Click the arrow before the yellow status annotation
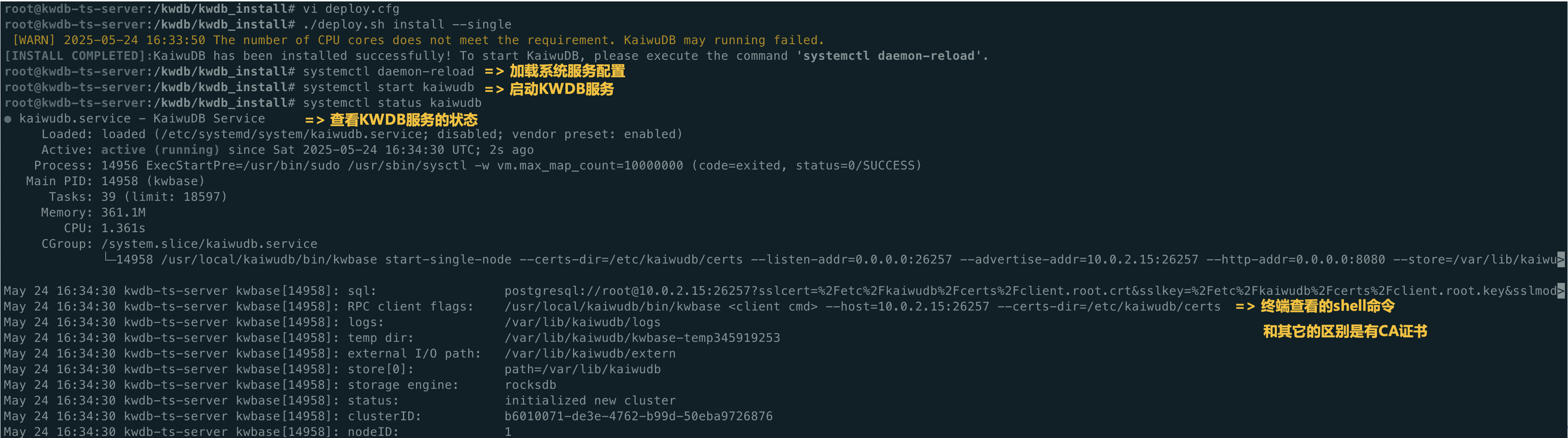This screenshot has width=1568, height=438. point(315,121)
